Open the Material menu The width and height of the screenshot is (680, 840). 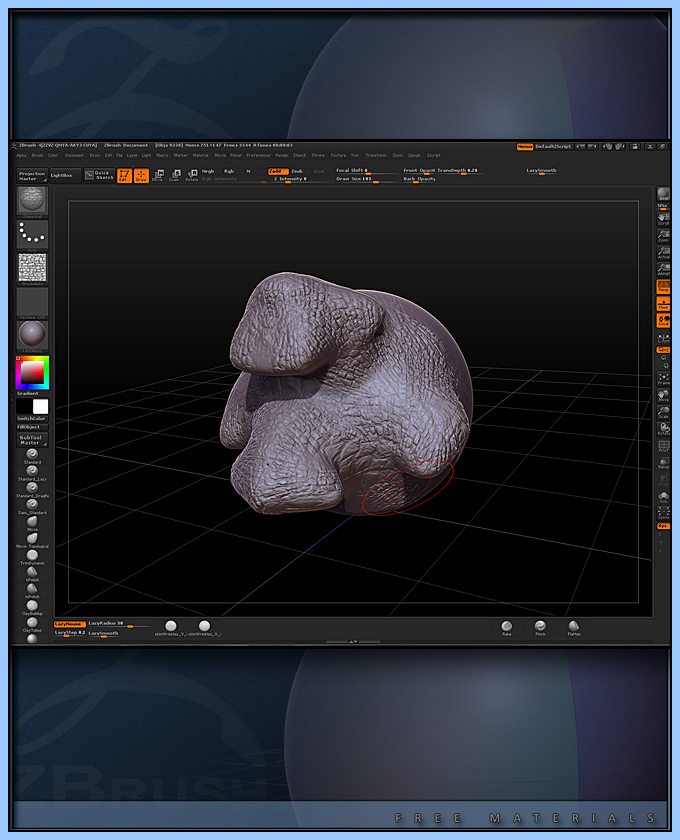click(x=200, y=155)
